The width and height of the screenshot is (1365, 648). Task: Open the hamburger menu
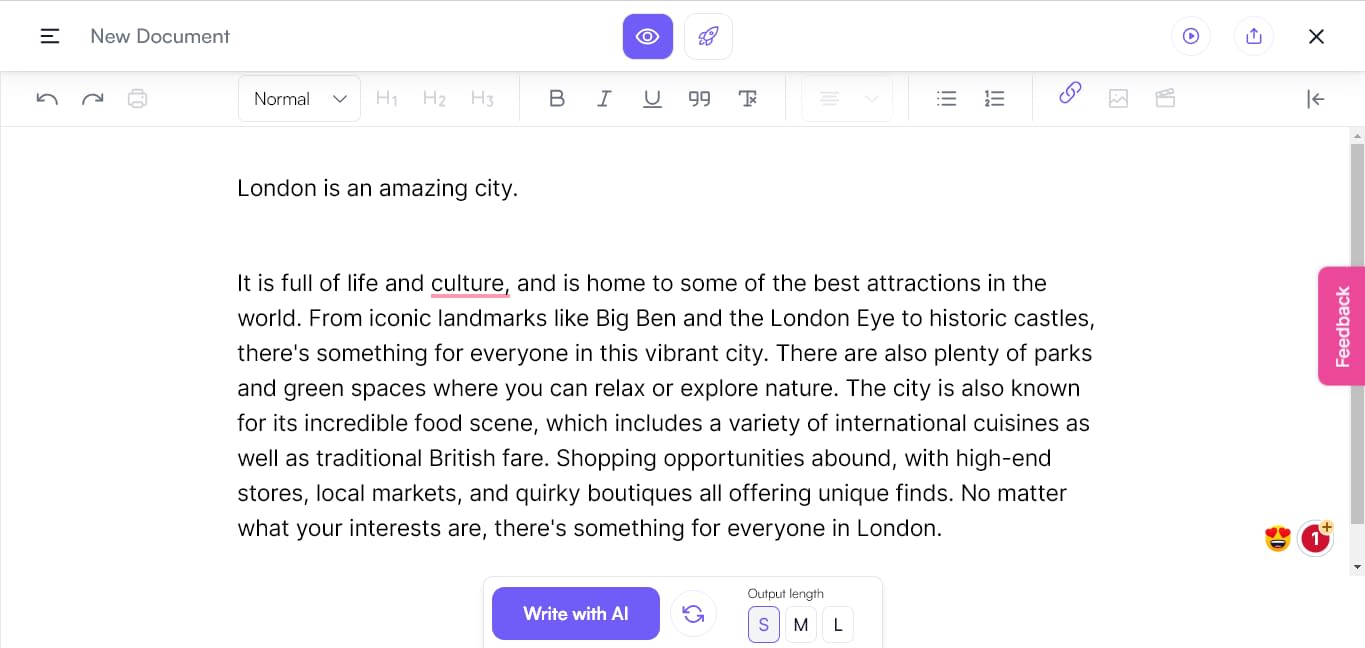tap(49, 36)
